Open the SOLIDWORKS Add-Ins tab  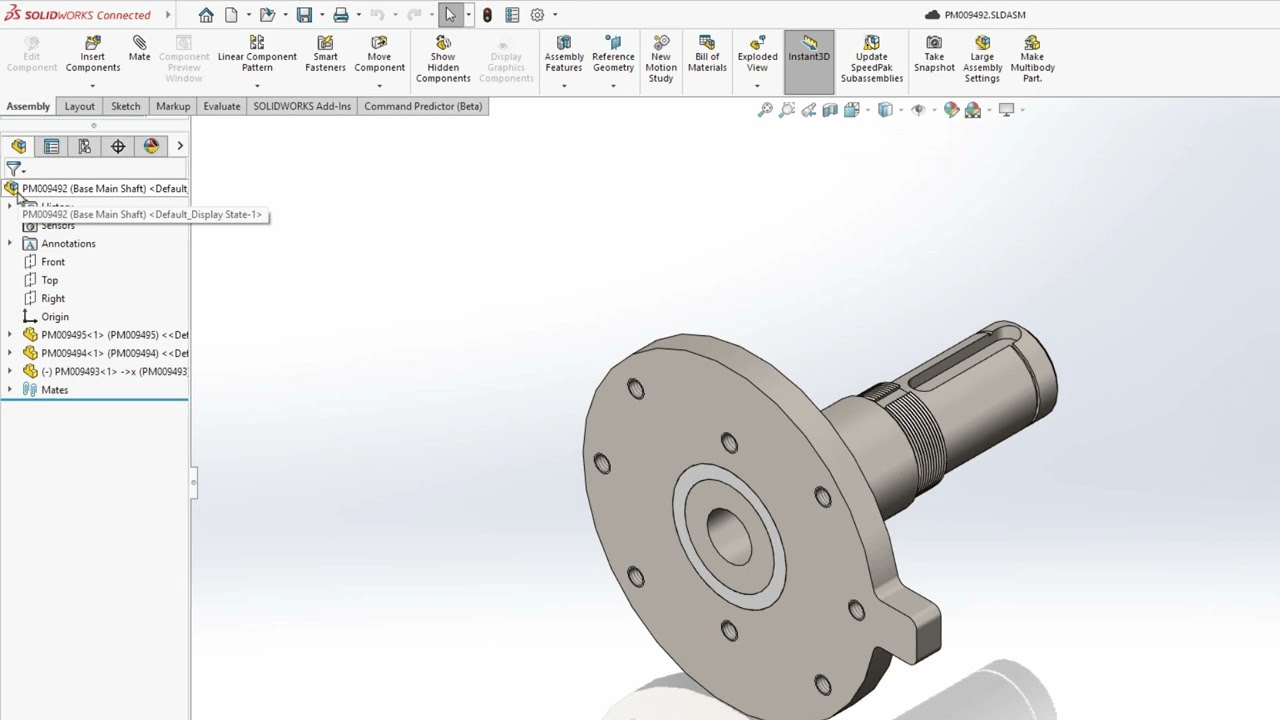coord(301,106)
